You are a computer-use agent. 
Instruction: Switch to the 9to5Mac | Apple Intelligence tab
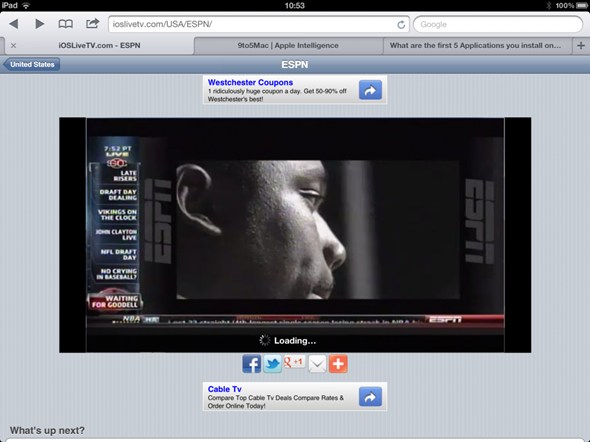(288, 46)
